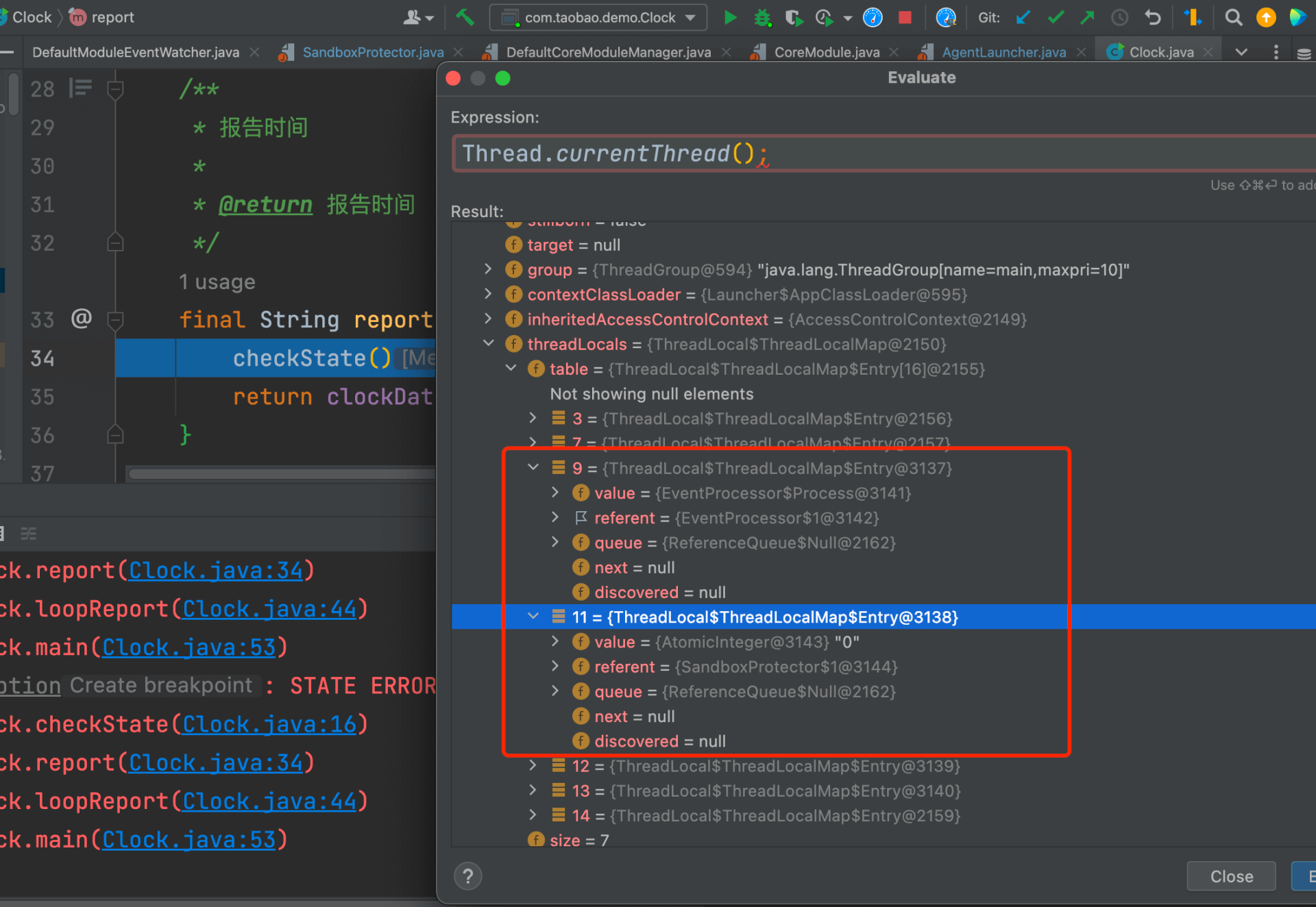Viewport: 1316px width, 907px height.
Task: Build project with the hammer icon
Action: (465, 18)
